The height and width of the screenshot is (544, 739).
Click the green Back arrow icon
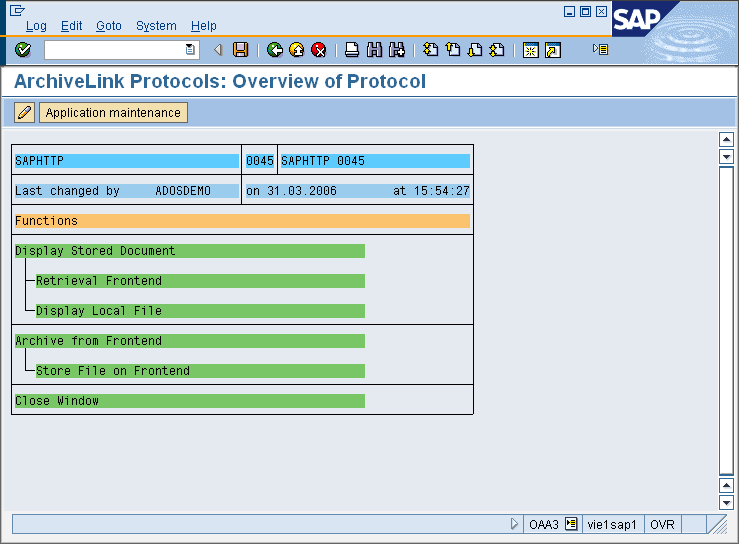click(274, 50)
